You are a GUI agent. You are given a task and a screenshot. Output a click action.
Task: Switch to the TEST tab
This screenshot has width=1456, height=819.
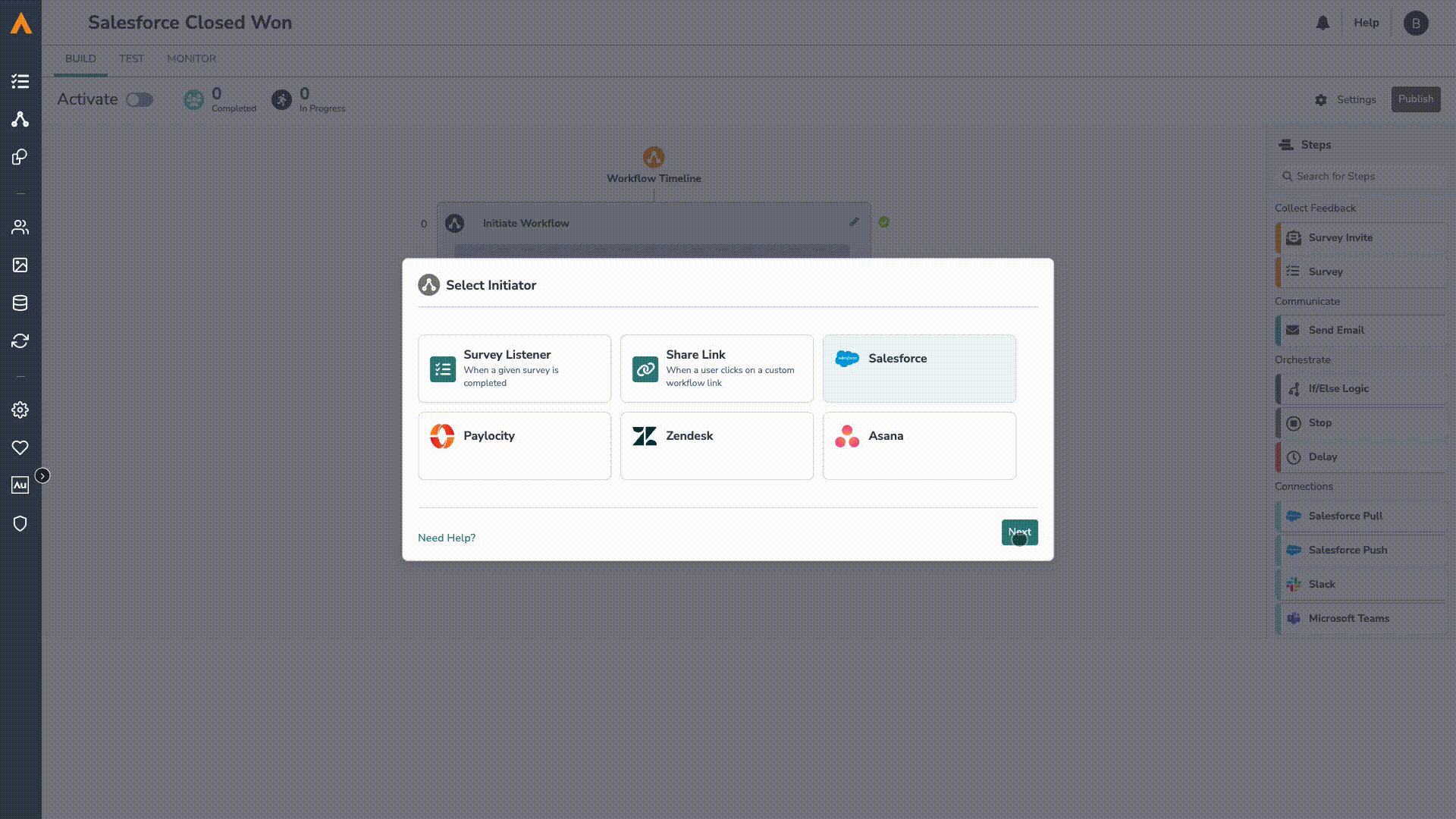pos(131,58)
